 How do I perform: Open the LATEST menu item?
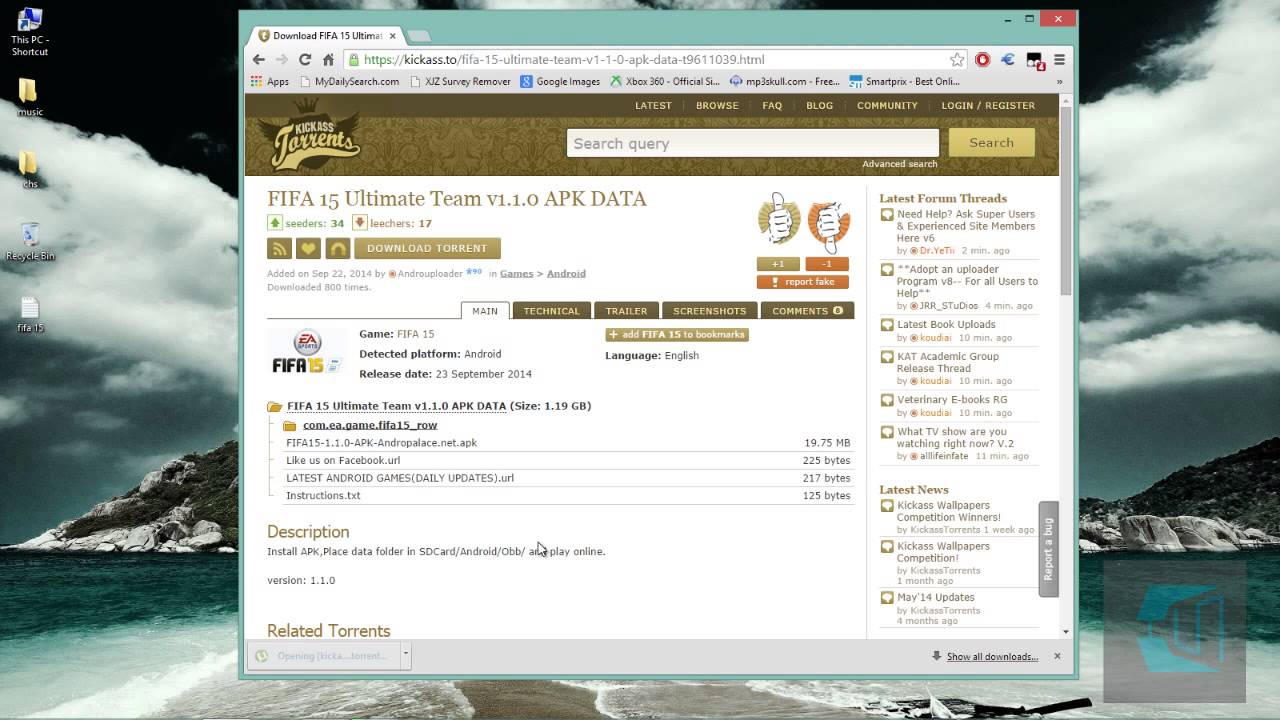click(x=653, y=105)
